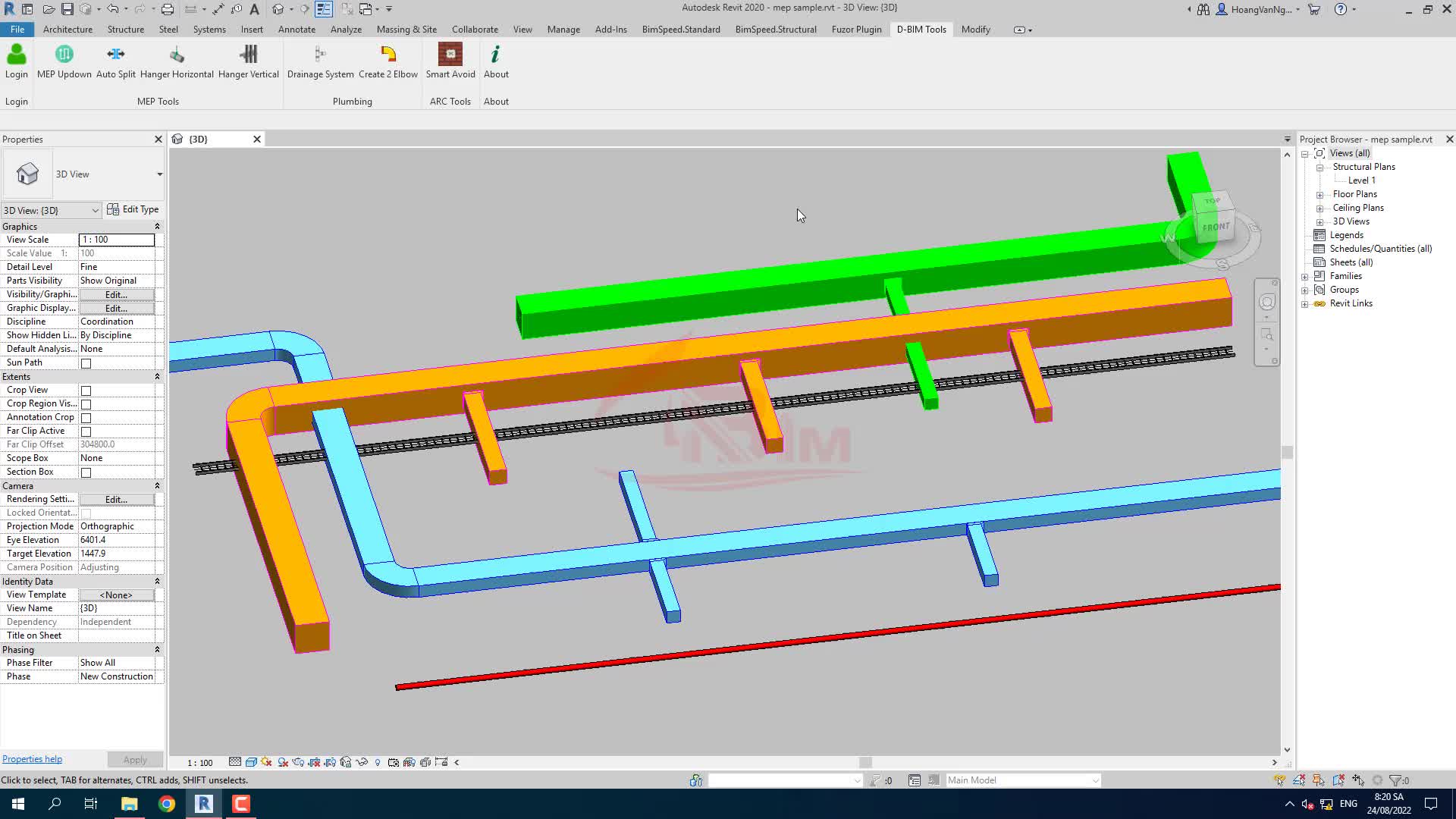Image resolution: width=1456 pixels, height=819 pixels.
Task: Go to the Collaborate ribbon tab
Action: click(475, 30)
